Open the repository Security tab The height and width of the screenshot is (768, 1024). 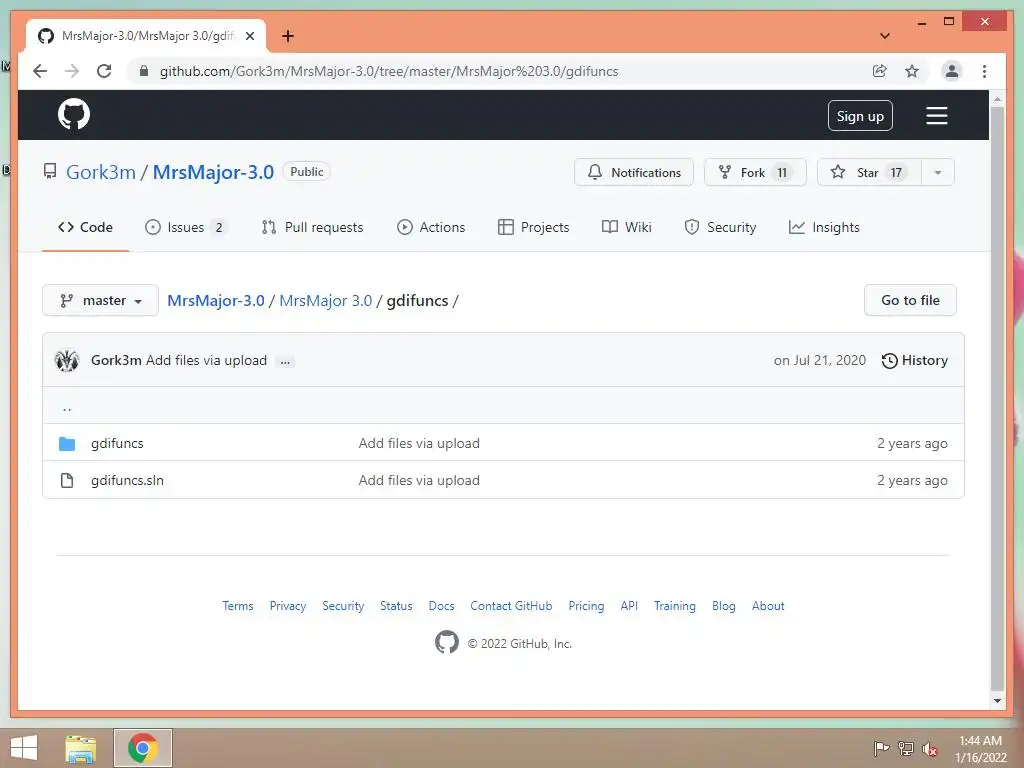tap(720, 227)
